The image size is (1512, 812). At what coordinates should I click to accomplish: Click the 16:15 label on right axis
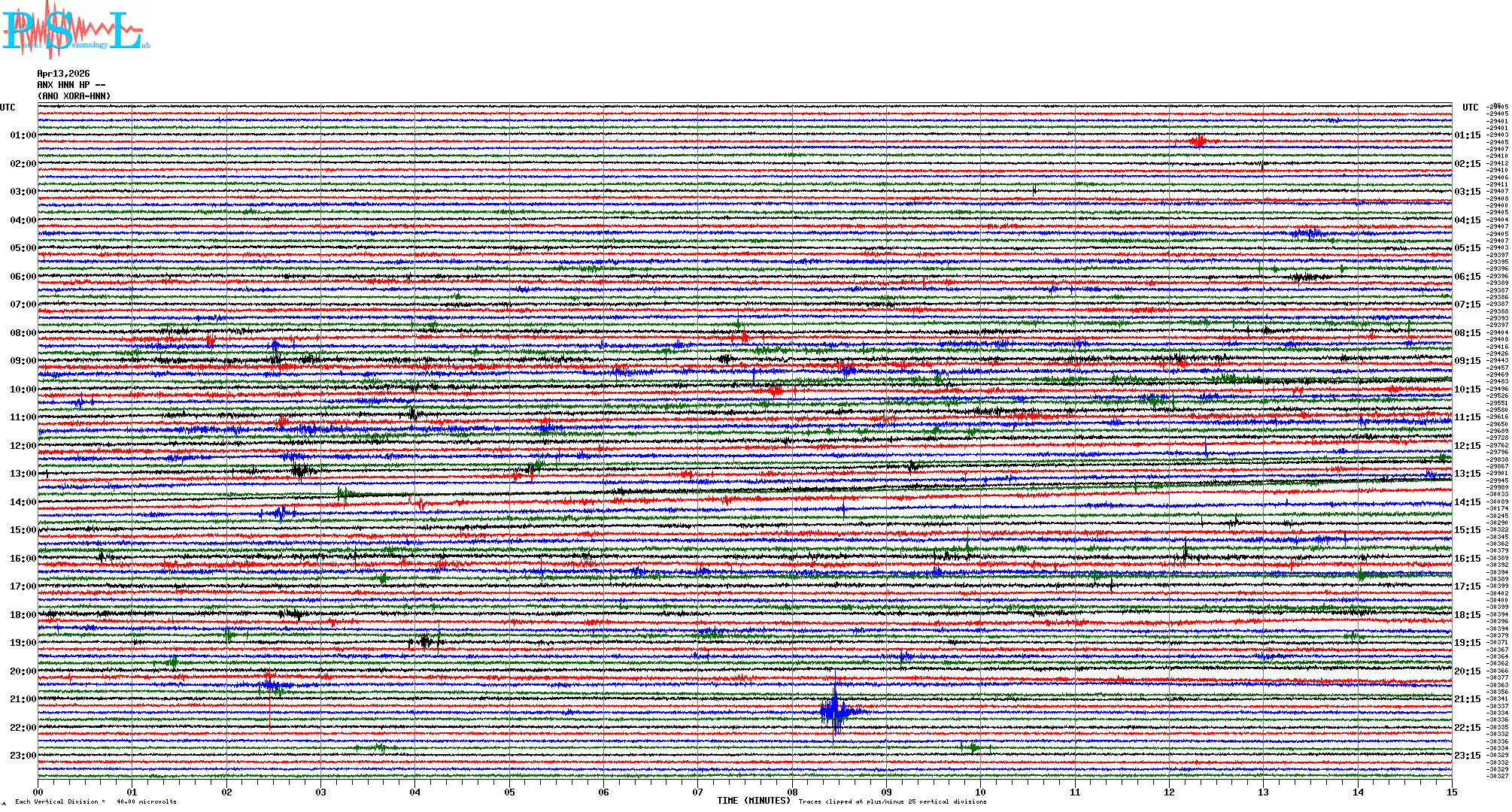(1467, 559)
